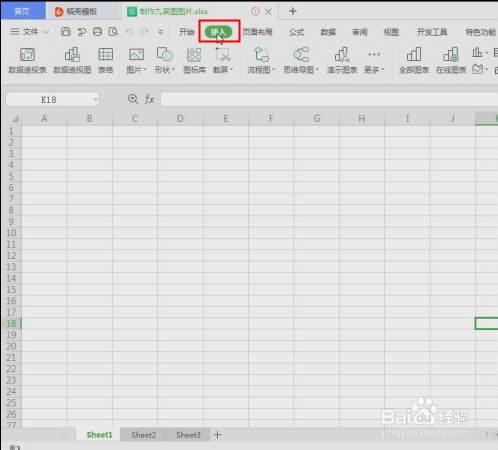Viewport: 498px width, 450px height.
Task: Open the dropdown arrow under 图片
Action: 145,69
